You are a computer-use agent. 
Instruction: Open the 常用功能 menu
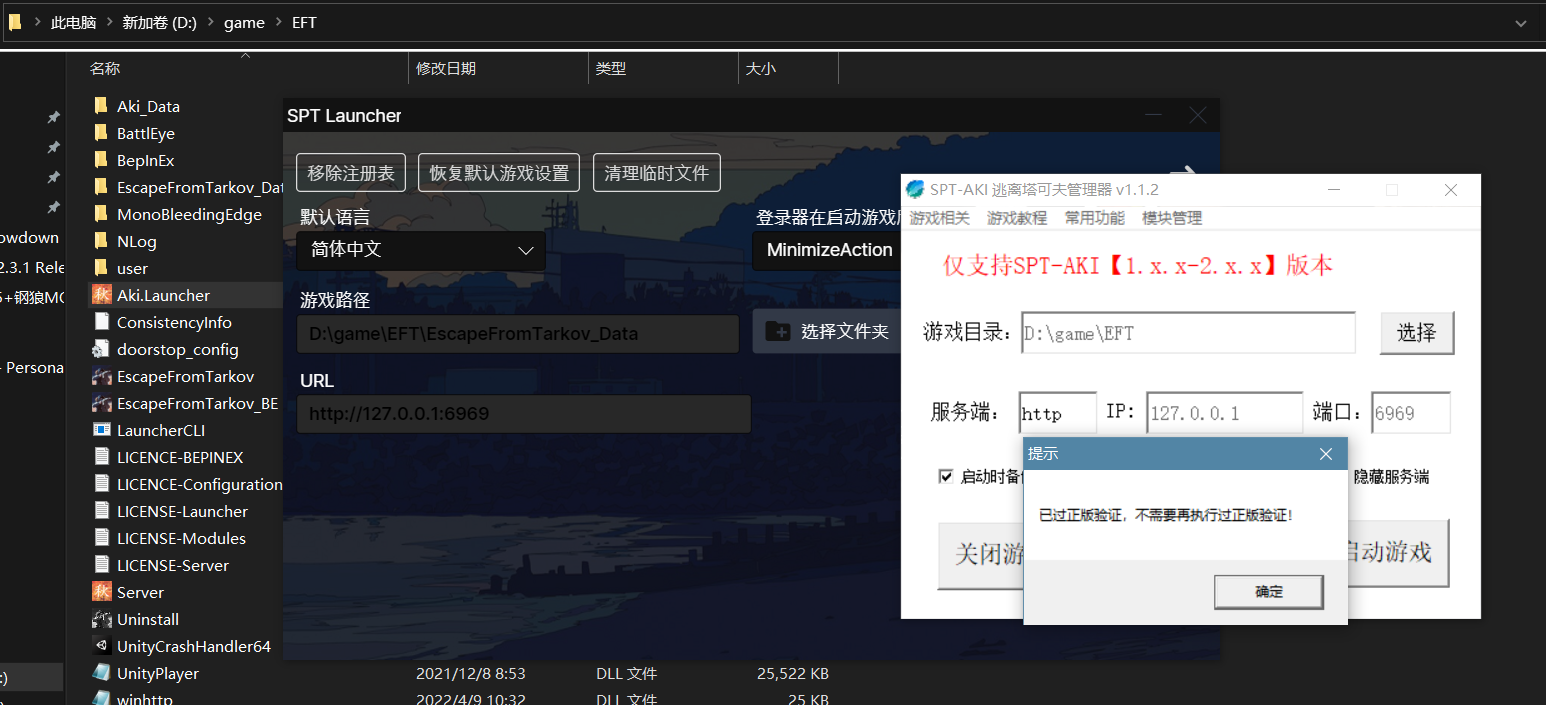pyautogui.click(x=1095, y=218)
